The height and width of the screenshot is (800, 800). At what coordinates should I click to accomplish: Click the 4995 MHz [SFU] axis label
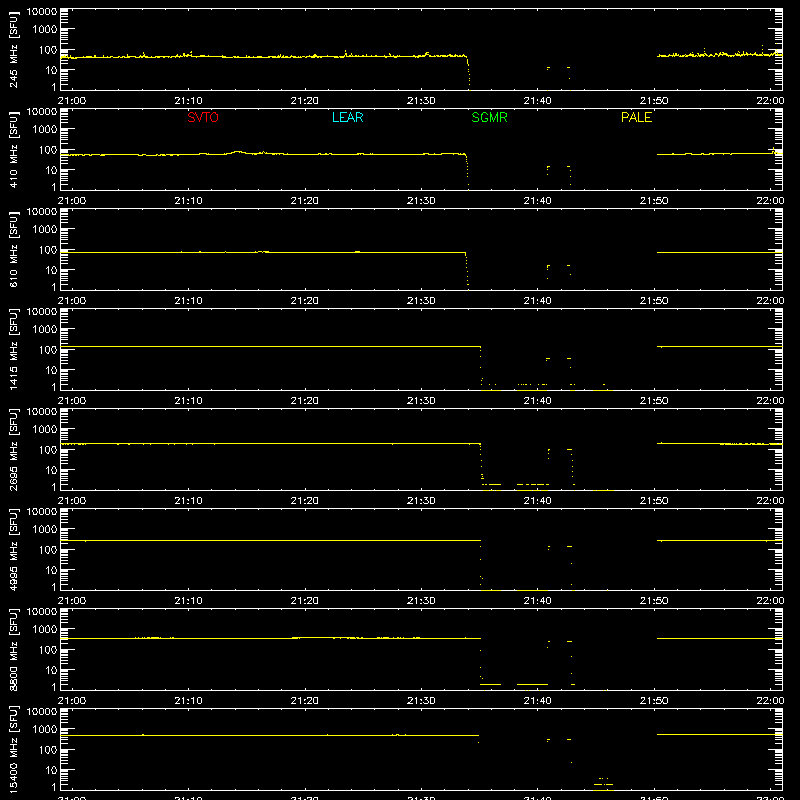point(13,549)
